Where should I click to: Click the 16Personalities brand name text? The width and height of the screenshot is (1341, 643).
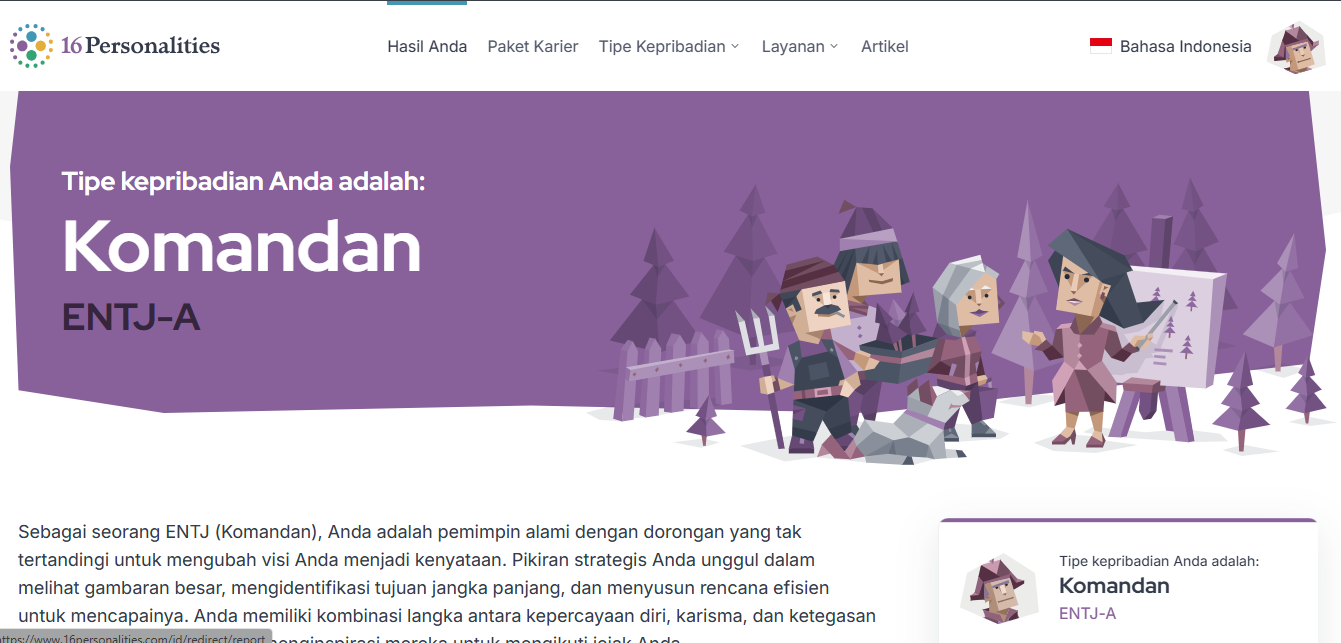(140, 45)
